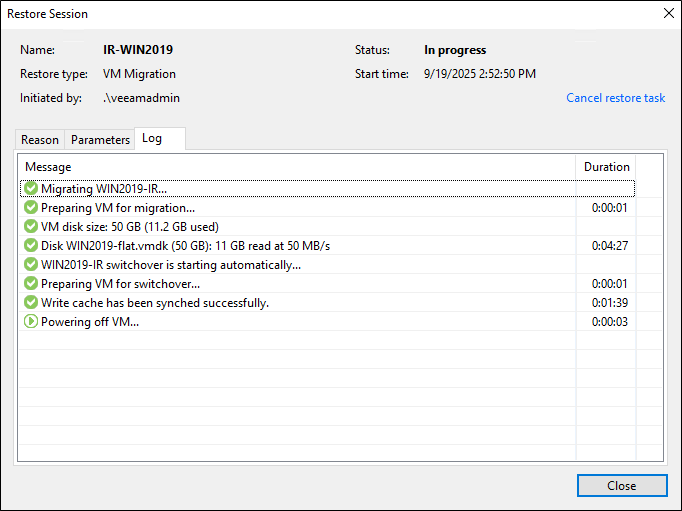Click the Duration column header

point(607,167)
